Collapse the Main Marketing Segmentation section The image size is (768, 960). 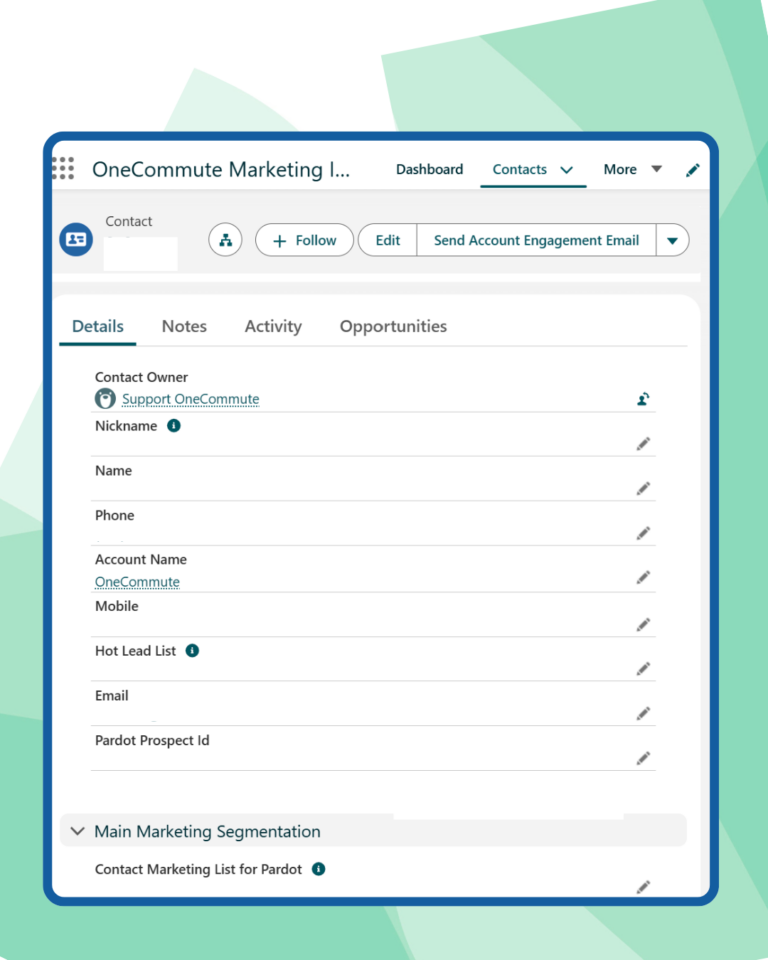point(77,831)
